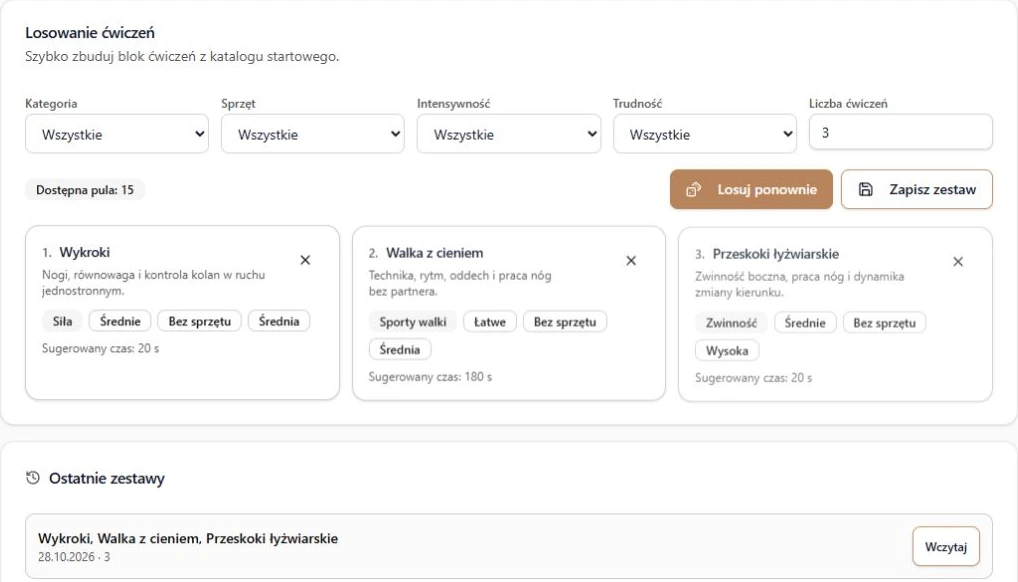The image size is (1018, 582).
Task: Click the Średnia tag on Wykroki card
Action: 279,322
